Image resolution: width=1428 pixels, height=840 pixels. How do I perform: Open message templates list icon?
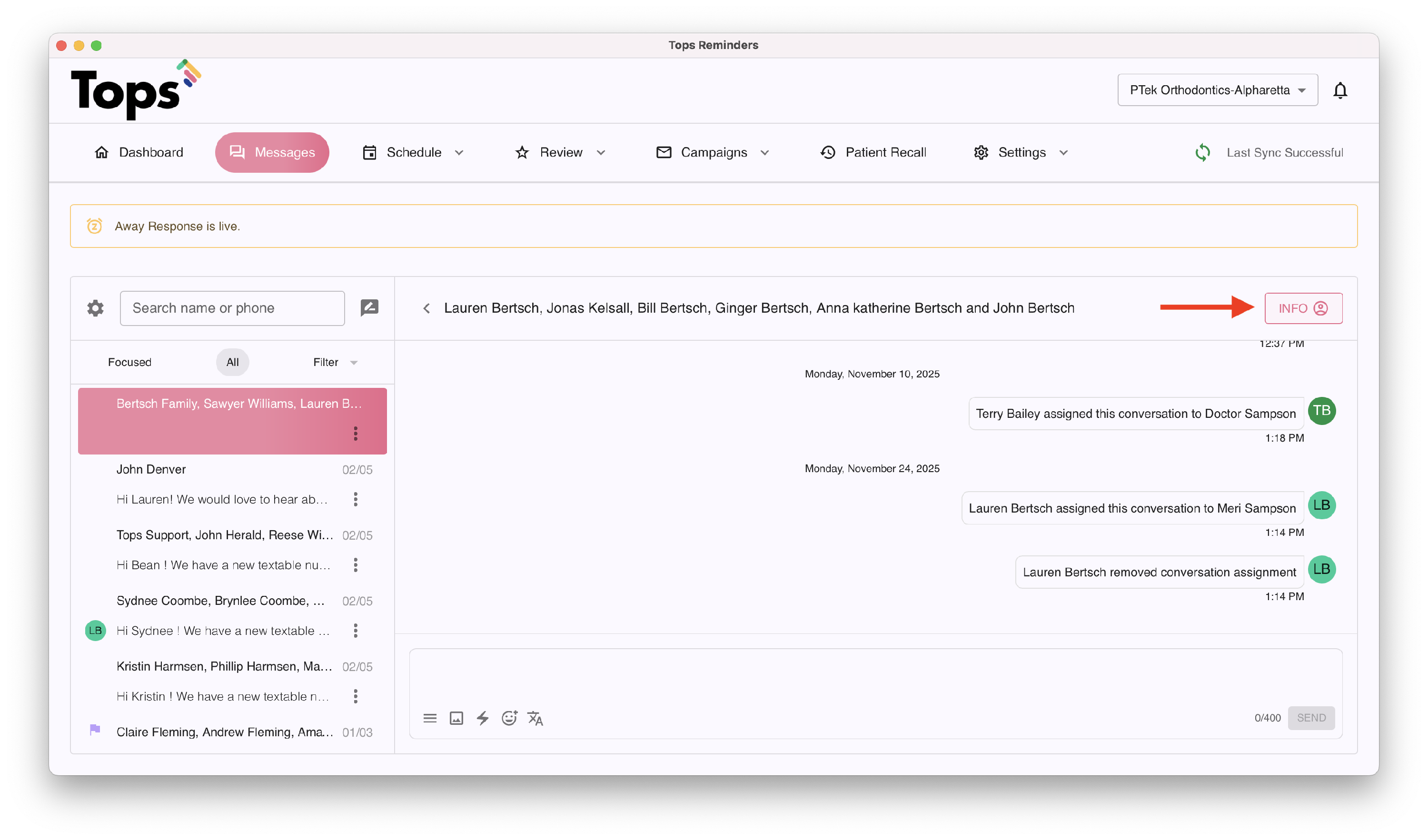click(x=429, y=718)
